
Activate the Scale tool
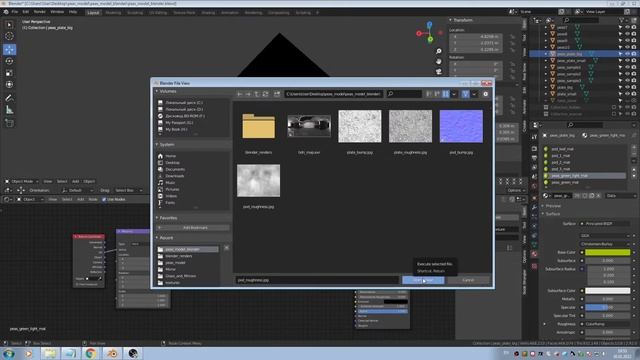tap(9, 73)
